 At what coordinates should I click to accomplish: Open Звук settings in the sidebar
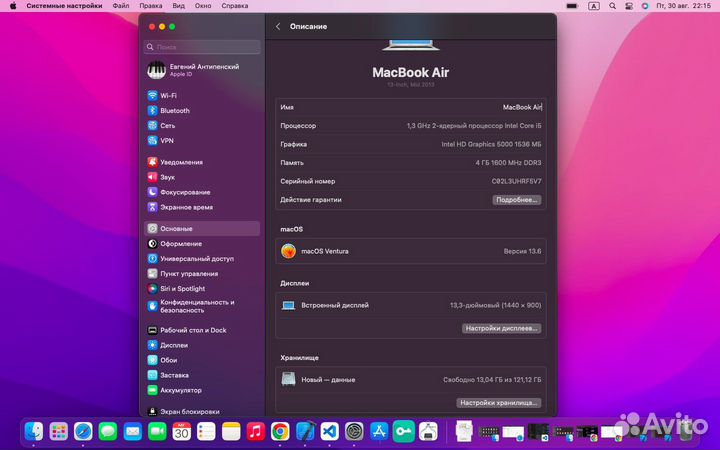[x=161, y=177]
